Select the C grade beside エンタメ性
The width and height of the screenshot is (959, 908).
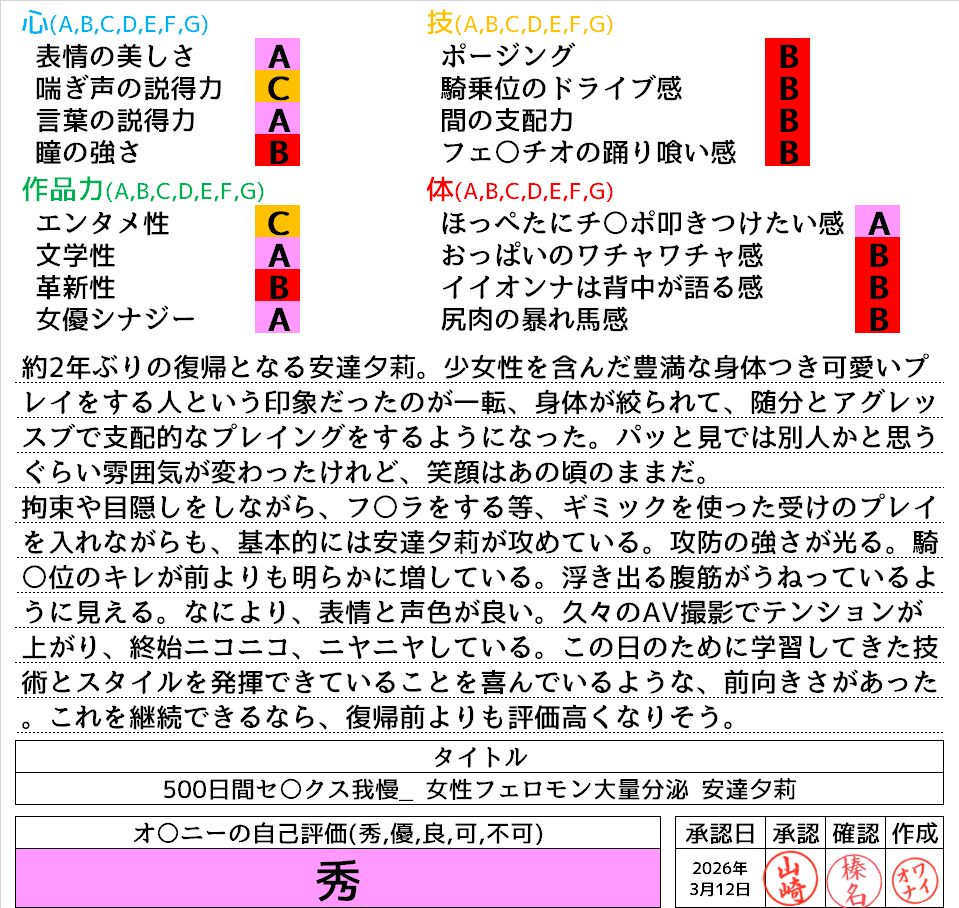coord(279,222)
